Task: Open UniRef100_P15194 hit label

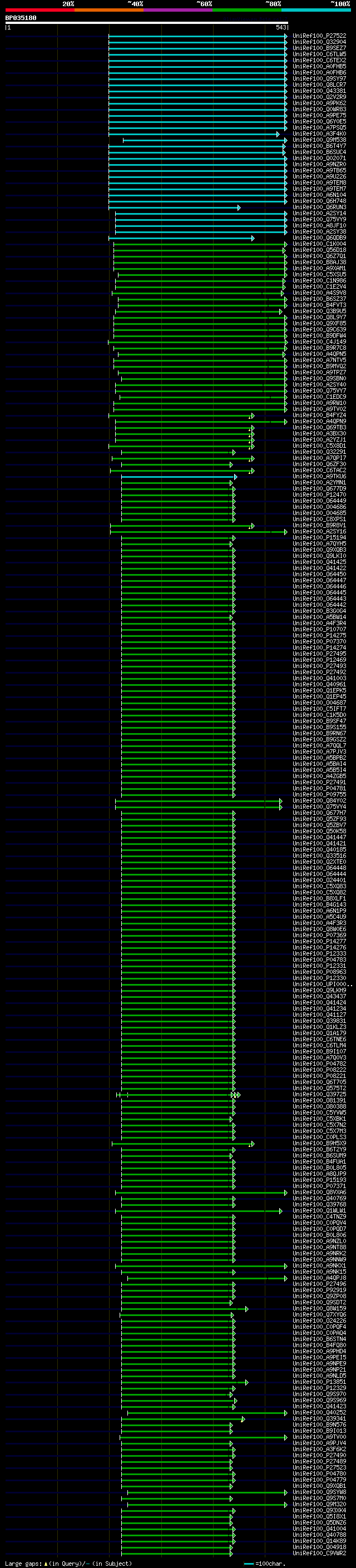Action: (319, 538)
